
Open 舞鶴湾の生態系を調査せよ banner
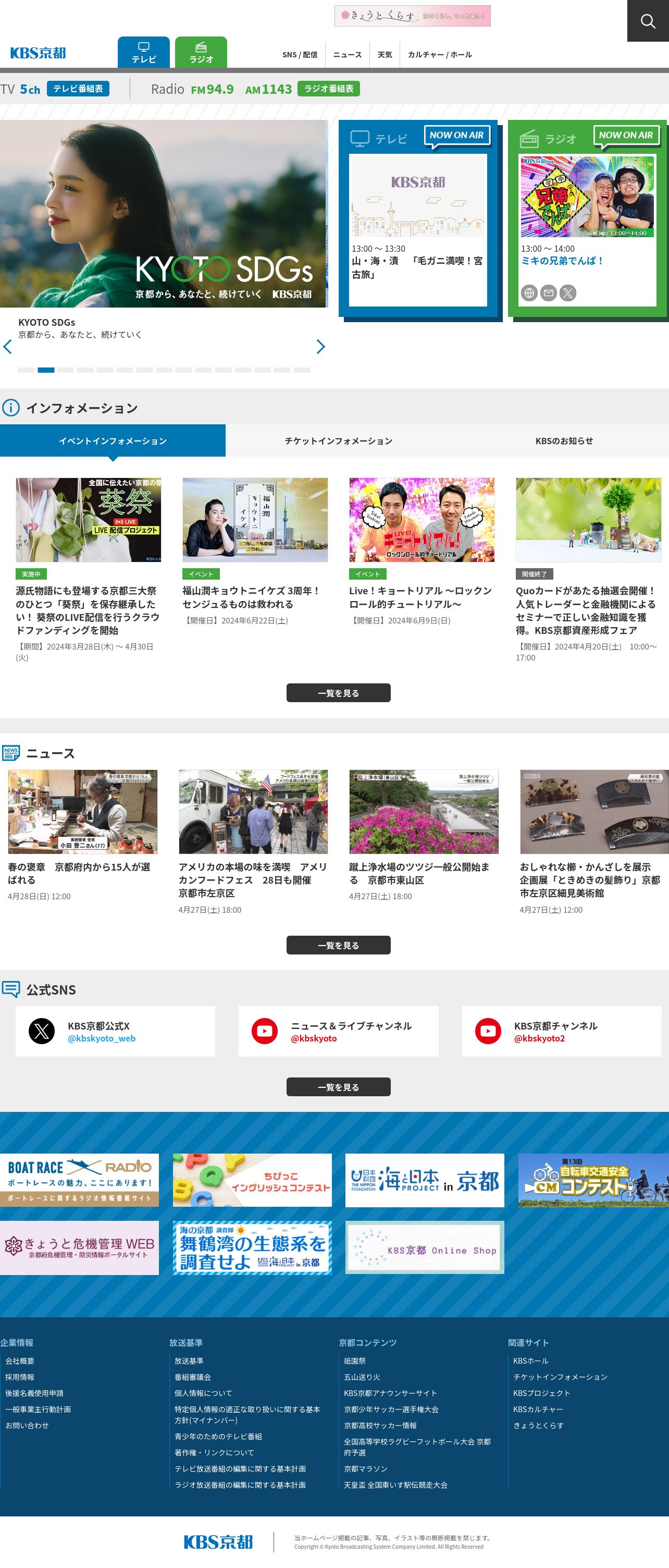click(x=252, y=1248)
